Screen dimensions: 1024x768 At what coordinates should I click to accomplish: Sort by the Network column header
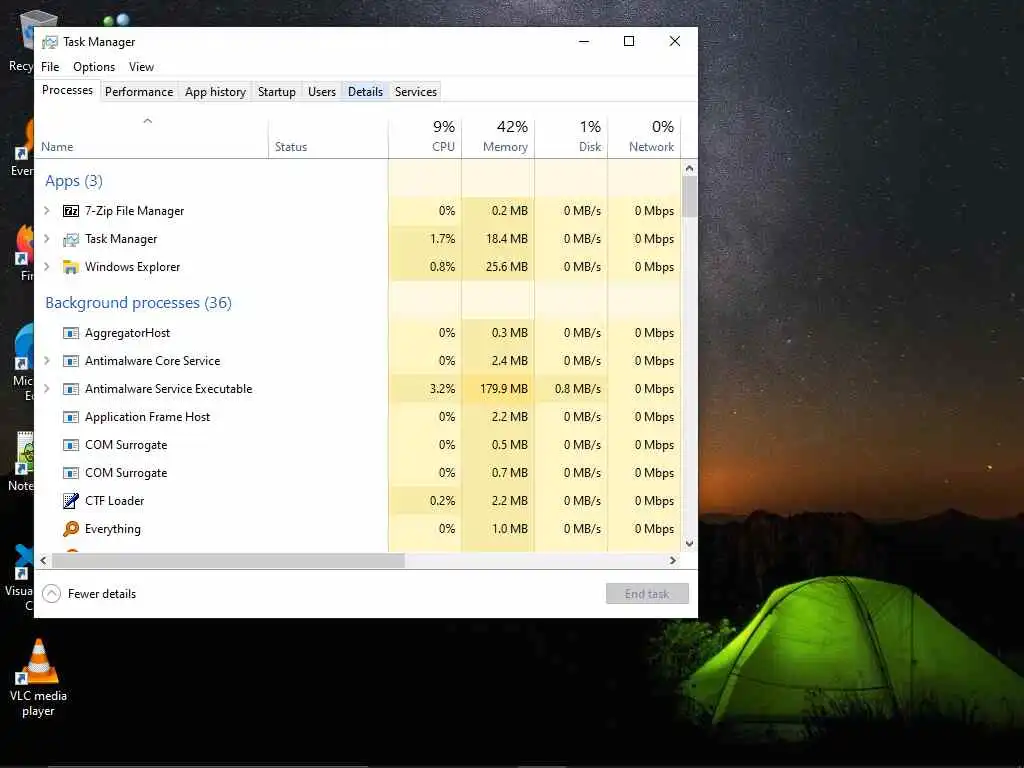[x=645, y=138]
